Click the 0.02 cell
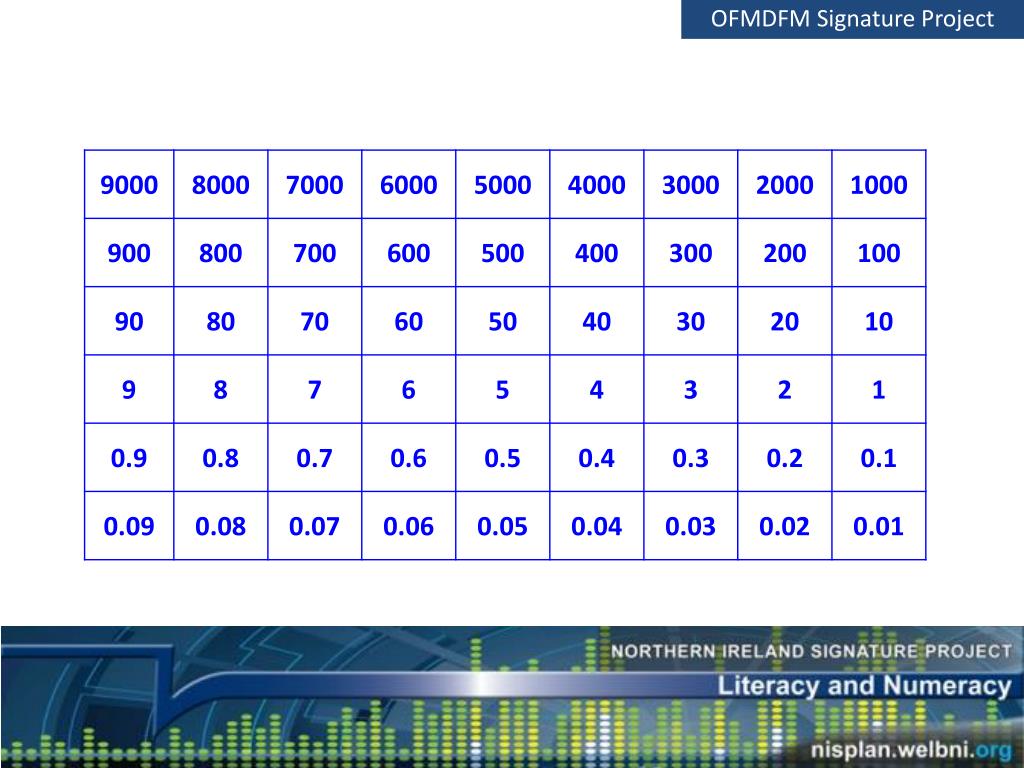The image size is (1024, 768). click(785, 526)
